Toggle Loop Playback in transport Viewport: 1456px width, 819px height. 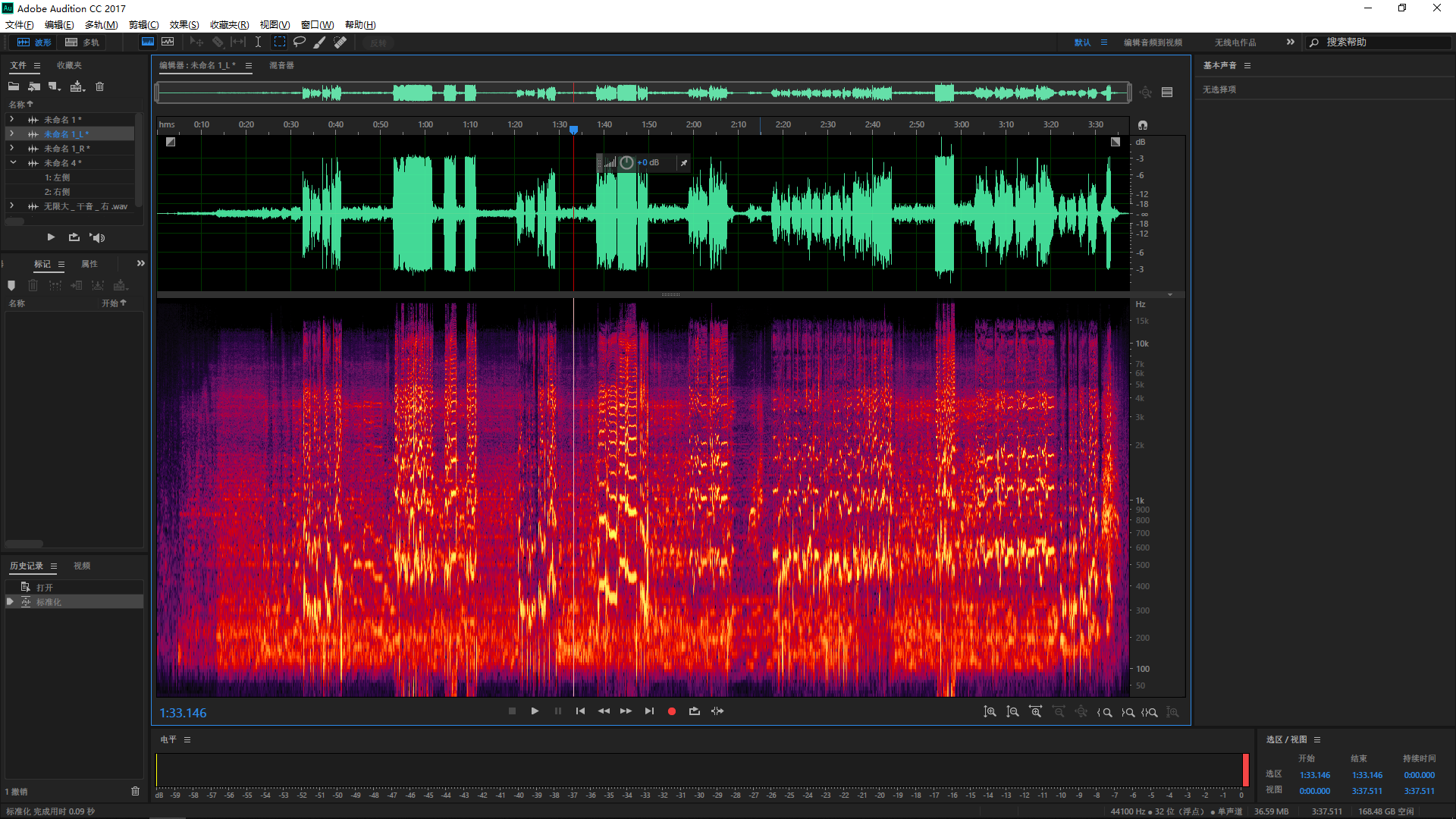click(x=694, y=711)
